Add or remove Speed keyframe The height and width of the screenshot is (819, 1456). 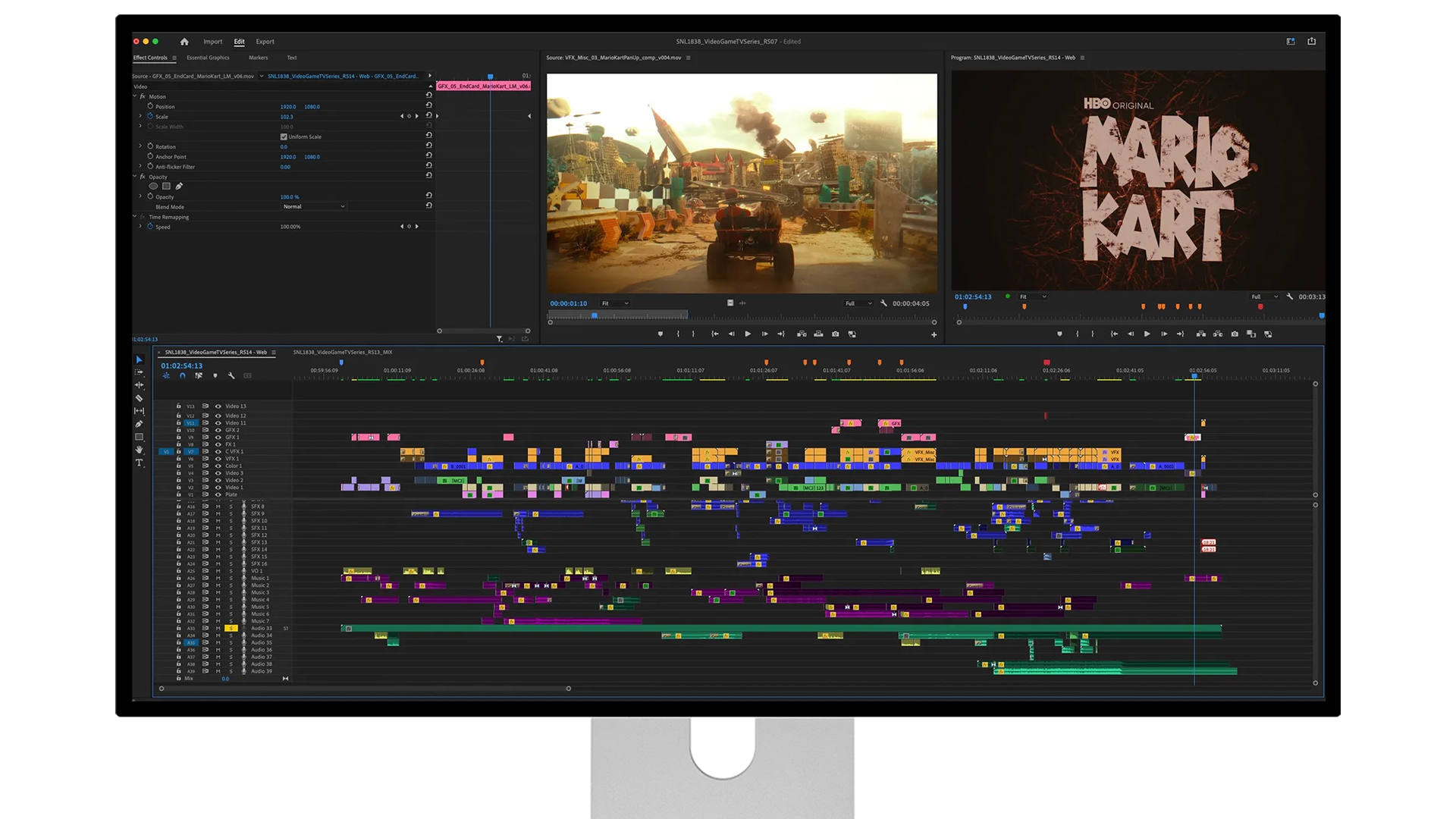[x=409, y=227]
